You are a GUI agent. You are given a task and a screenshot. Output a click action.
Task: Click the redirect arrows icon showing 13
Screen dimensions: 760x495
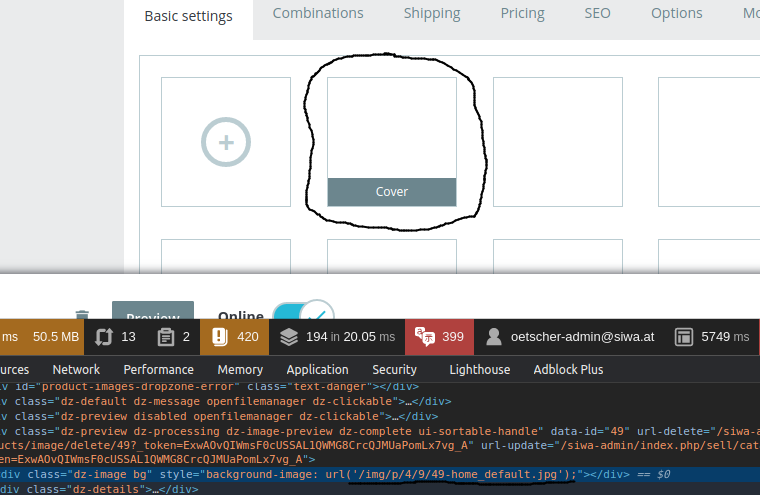pos(104,337)
